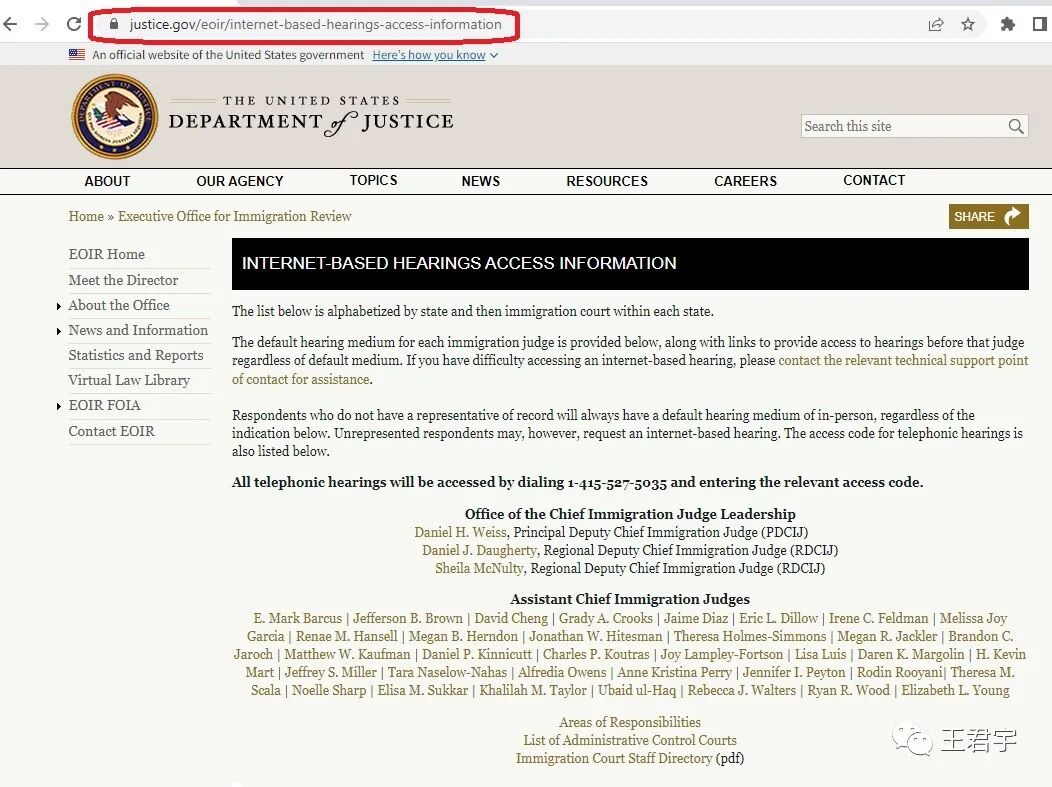Open Charles P. Koutras judge link
Screen dimensions: 1052x787
coord(596,655)
